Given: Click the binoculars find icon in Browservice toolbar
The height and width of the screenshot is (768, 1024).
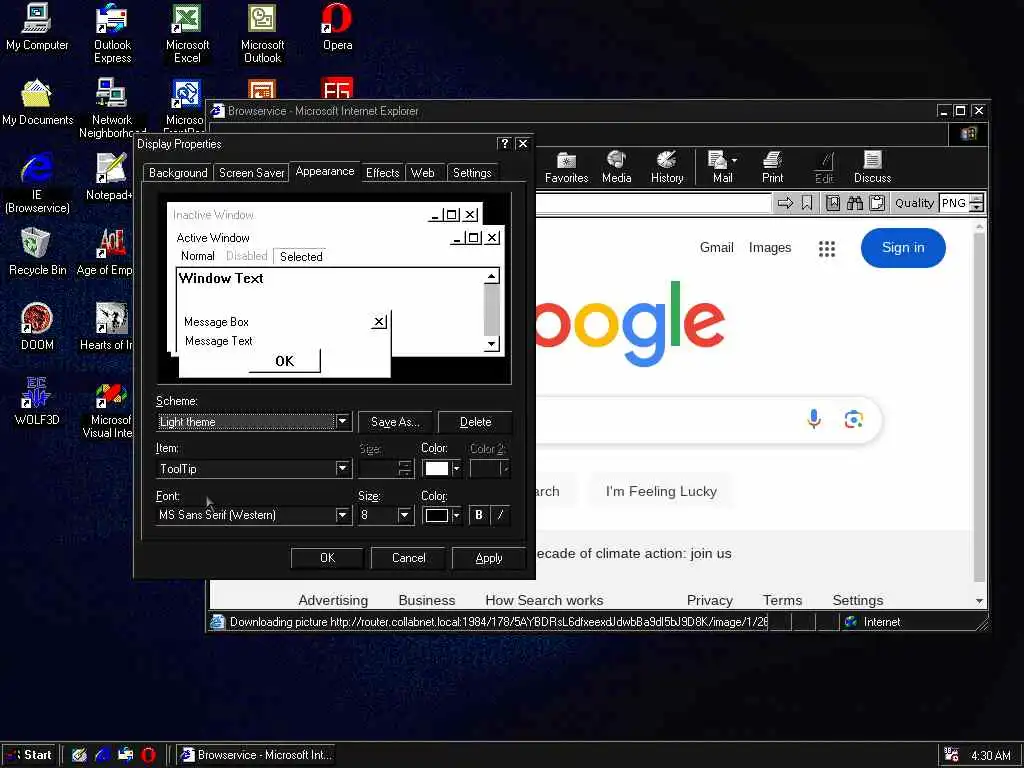Looking at the screenshot, I should (x=855, y=203).
